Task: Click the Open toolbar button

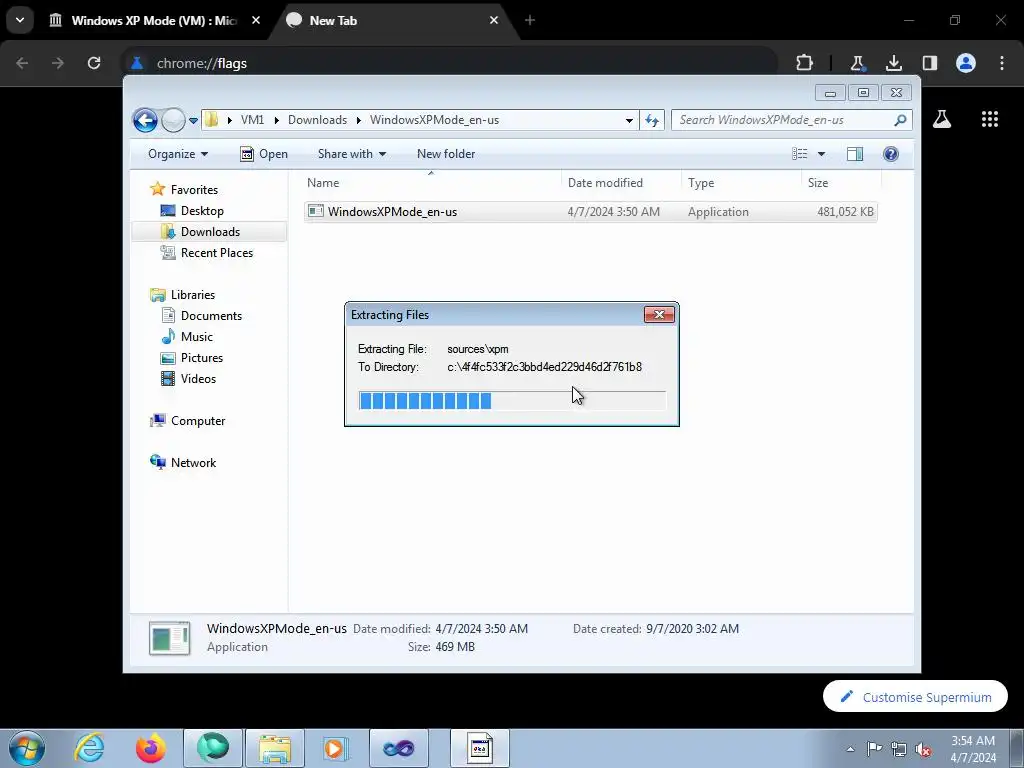Action: click(x=264, y=154)
